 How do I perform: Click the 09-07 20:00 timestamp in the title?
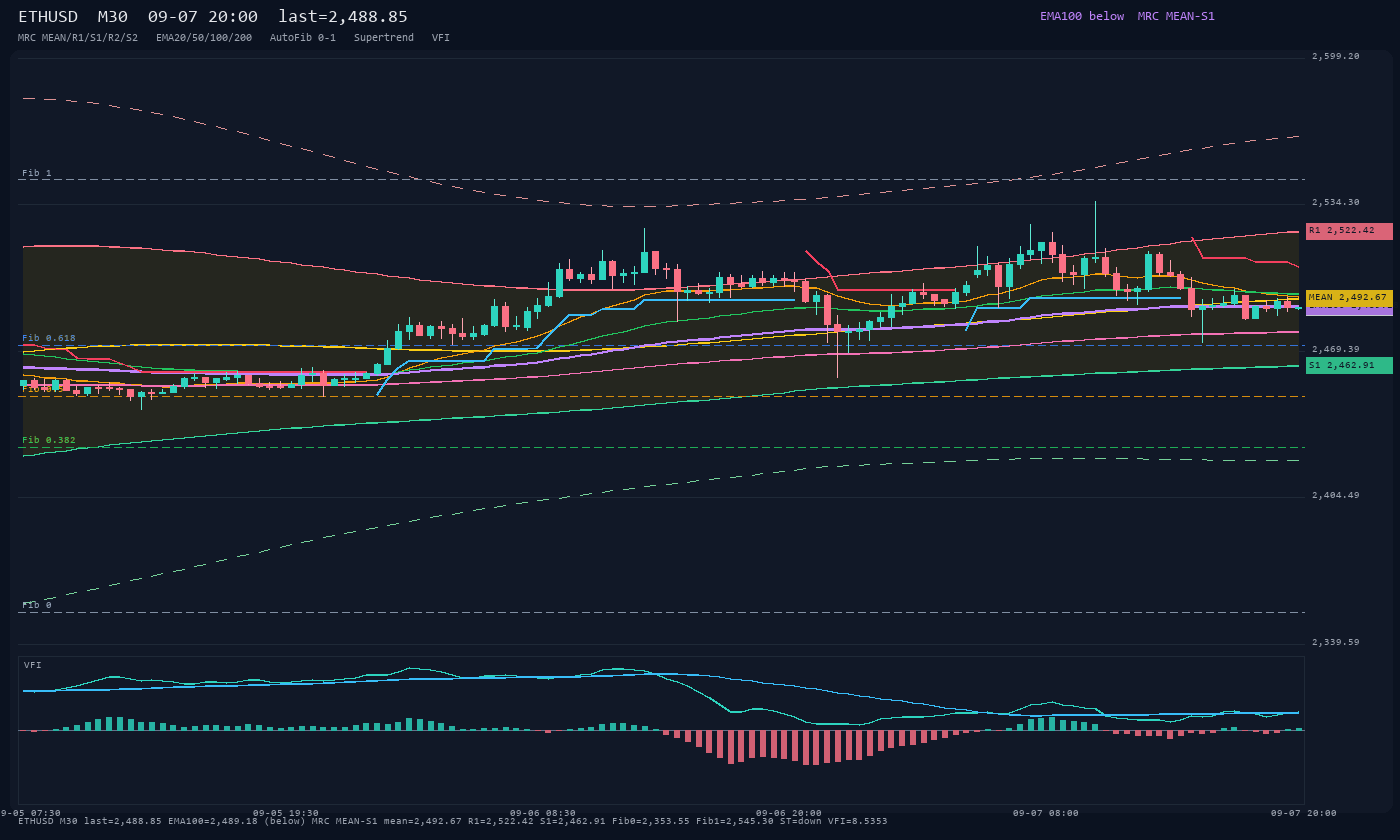click(x=203, y=17)
